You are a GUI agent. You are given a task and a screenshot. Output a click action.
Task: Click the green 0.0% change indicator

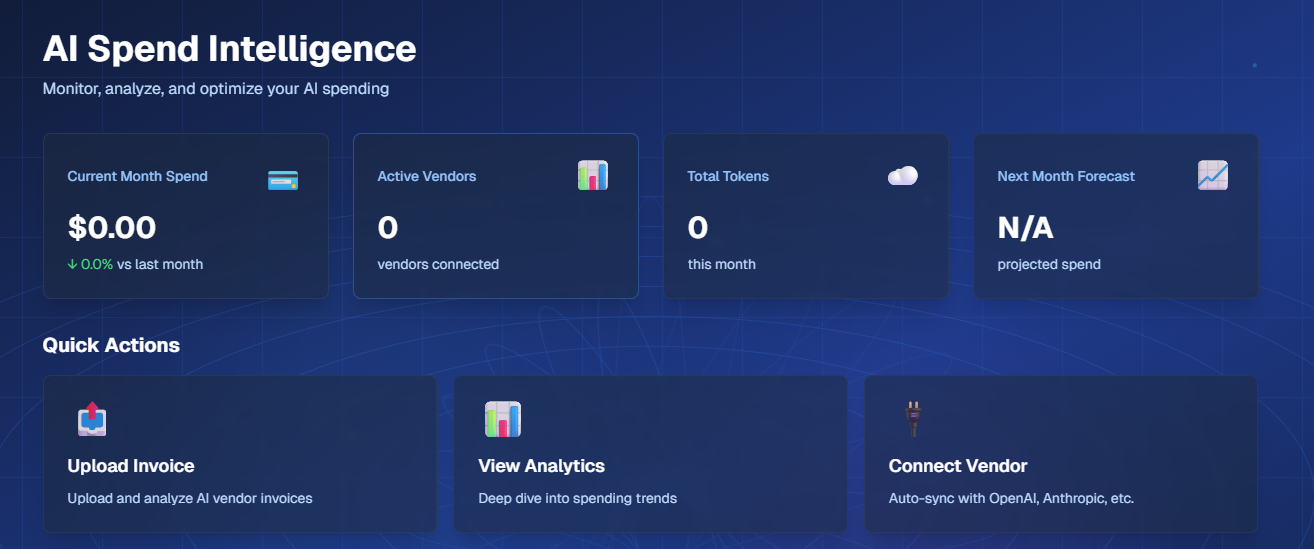(90, 264)
